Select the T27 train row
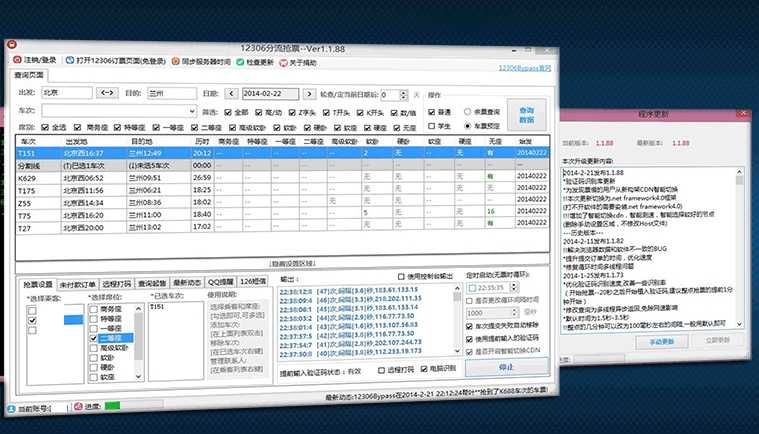The width and height of the screenshot is (759, 434). point(283,226)
